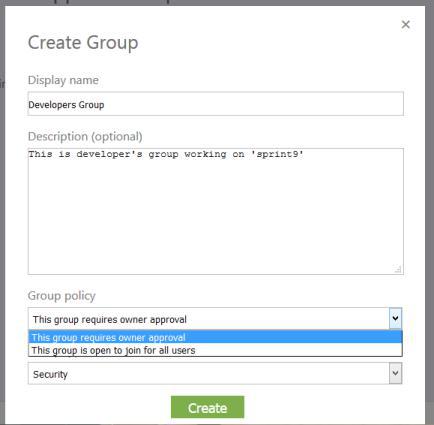The height and width of the screenshot is (425, 434).
Task: Click the green Create button
Action: (x=207, y=407)
